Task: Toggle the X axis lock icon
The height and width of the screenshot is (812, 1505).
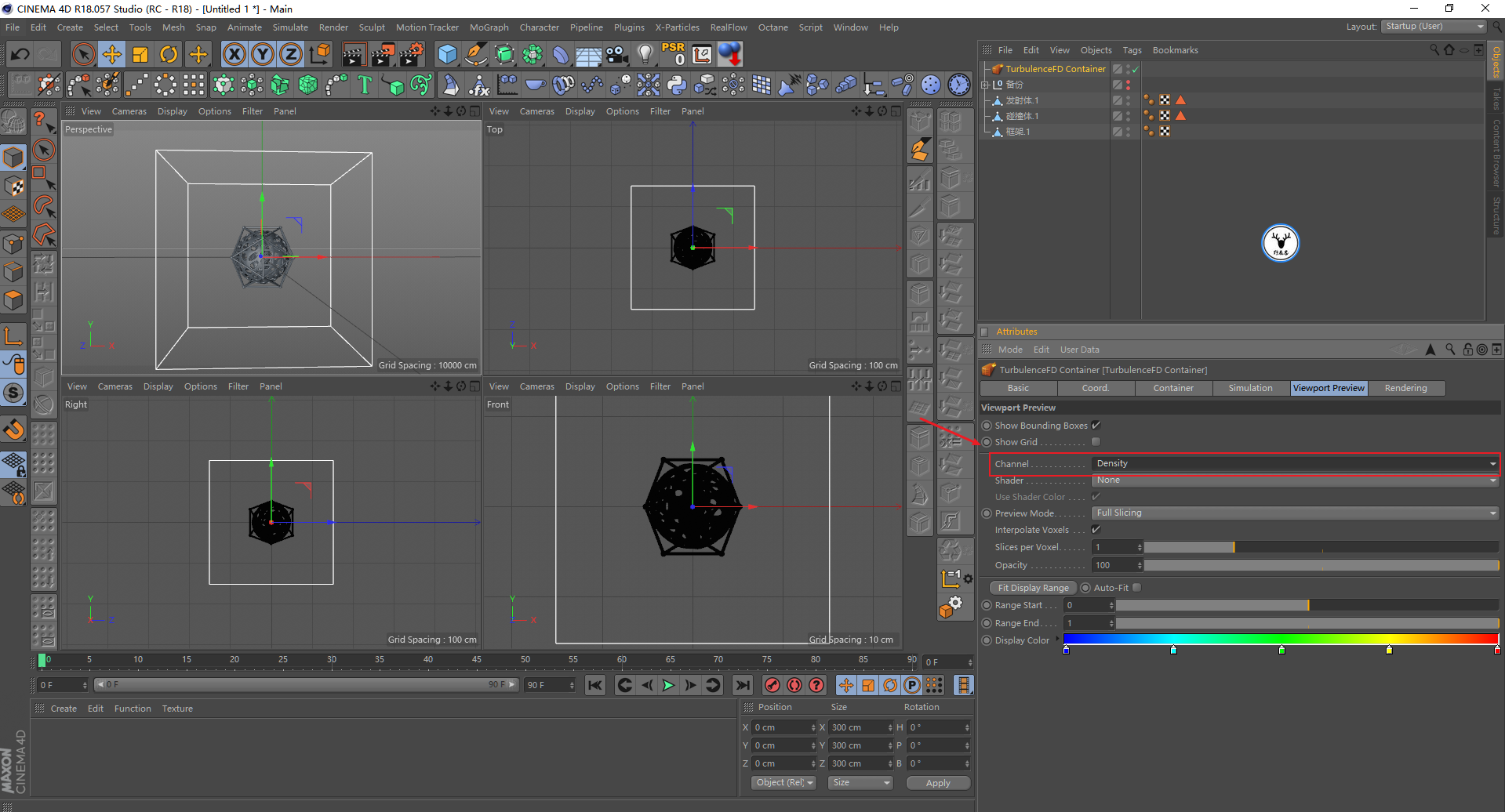Action: tap(234, 54)
